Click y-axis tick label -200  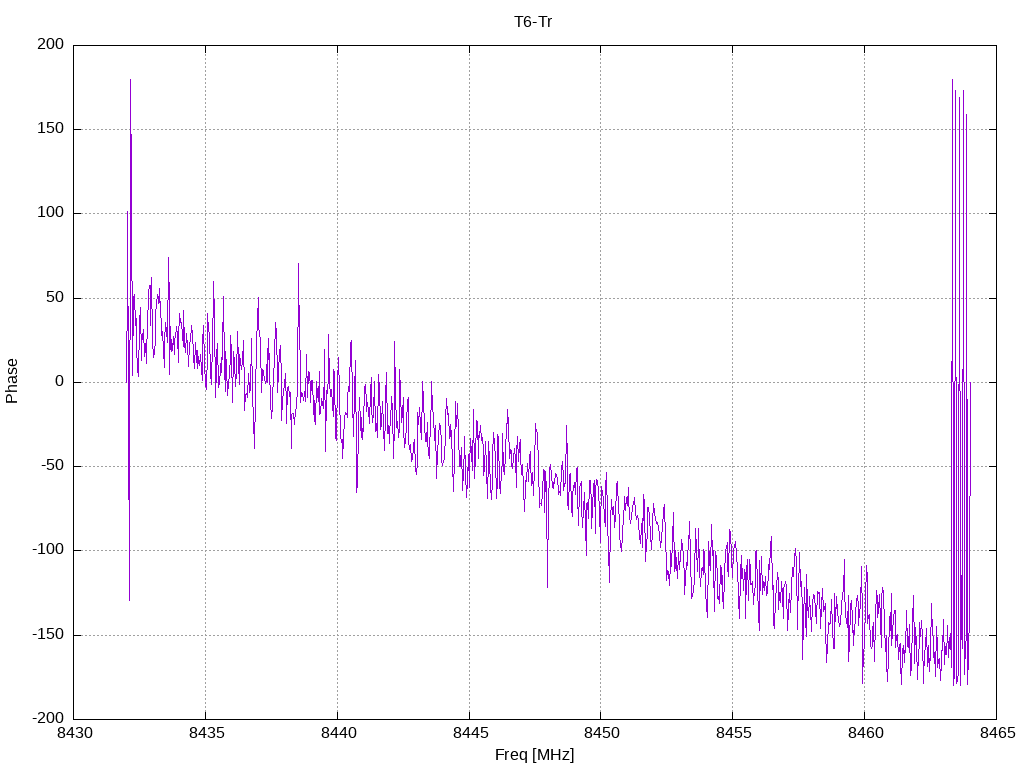click(x=48, y=718)
